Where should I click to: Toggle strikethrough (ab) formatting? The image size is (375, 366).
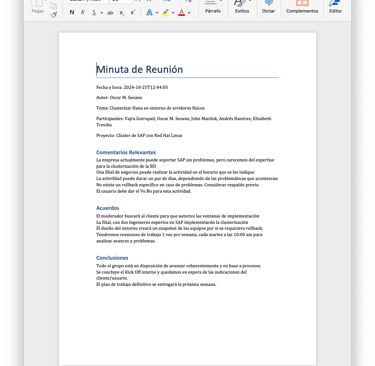pos(110,13)
